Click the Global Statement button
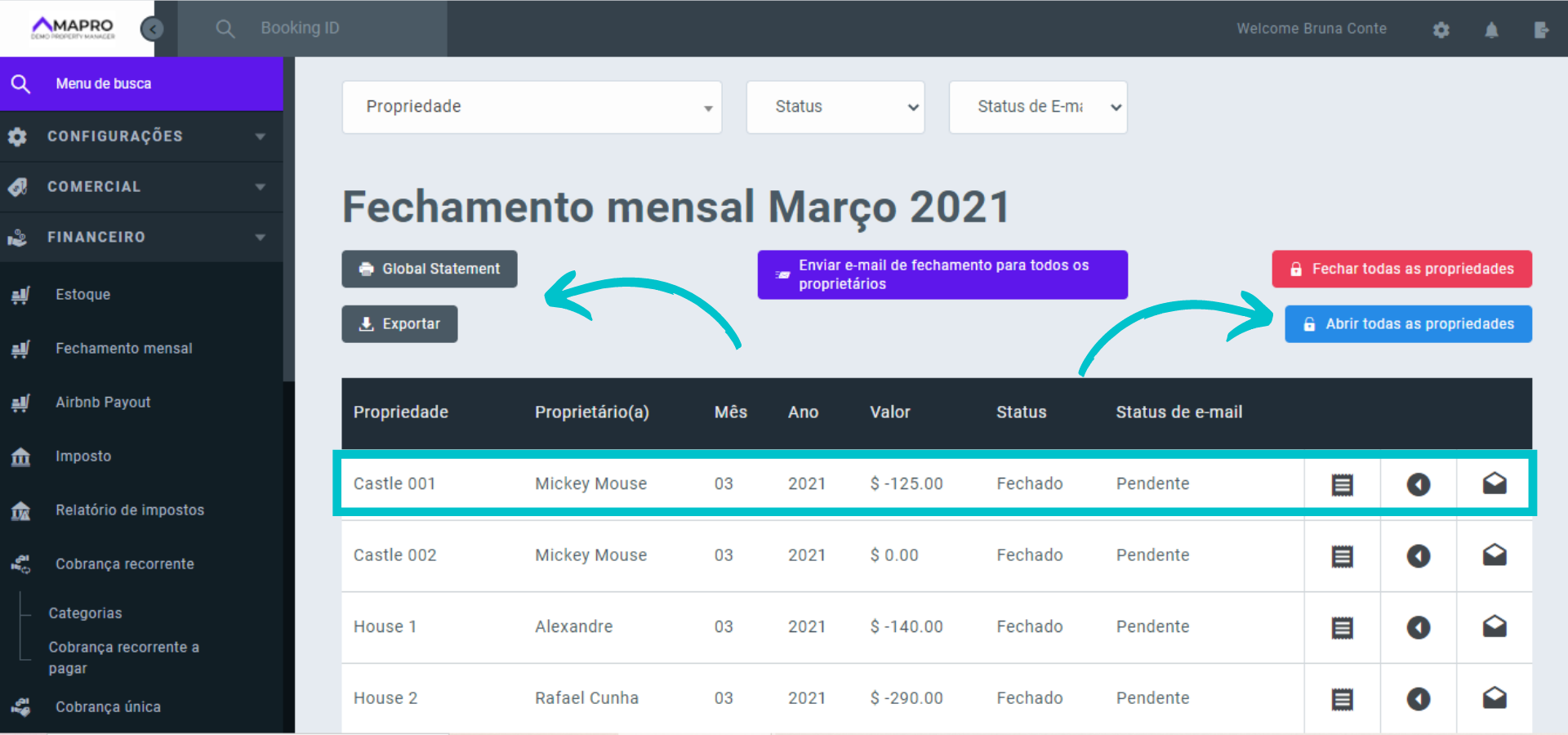The height and width of the screenshot is (735, 1568). coord(429,269)
